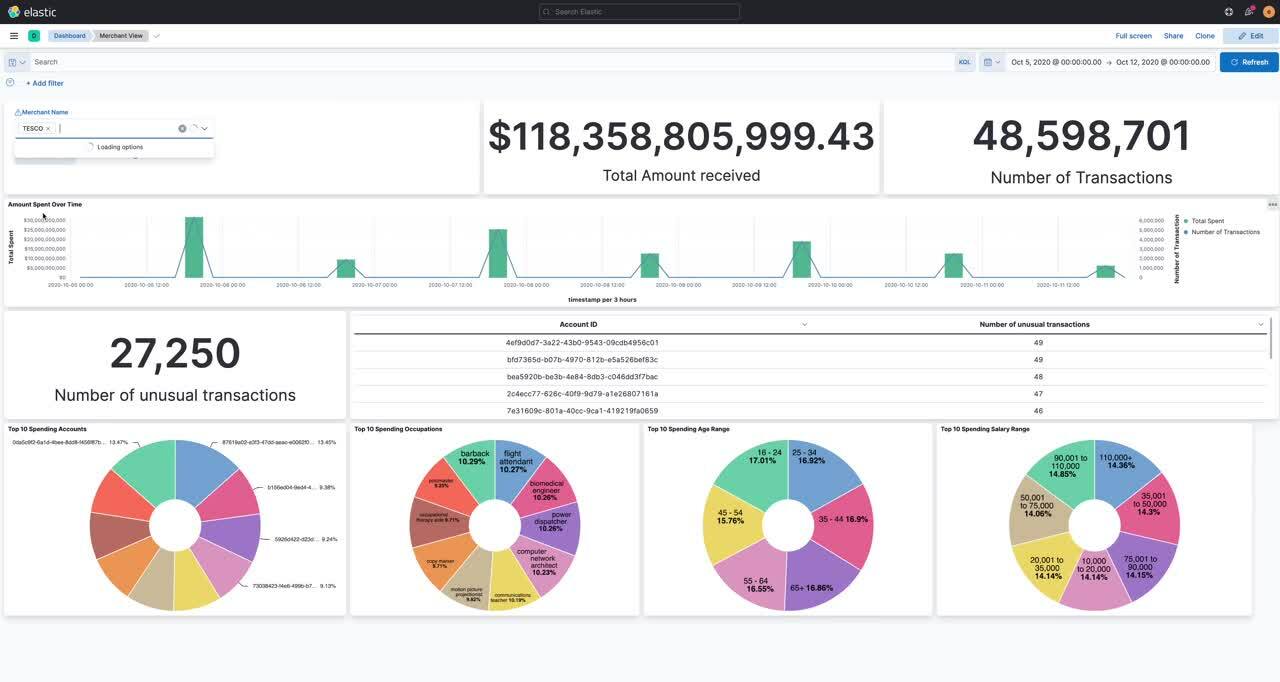This screenshot has height=682, width=1280.
Task: Open the help menu icon
Action: click(1229, 12)
